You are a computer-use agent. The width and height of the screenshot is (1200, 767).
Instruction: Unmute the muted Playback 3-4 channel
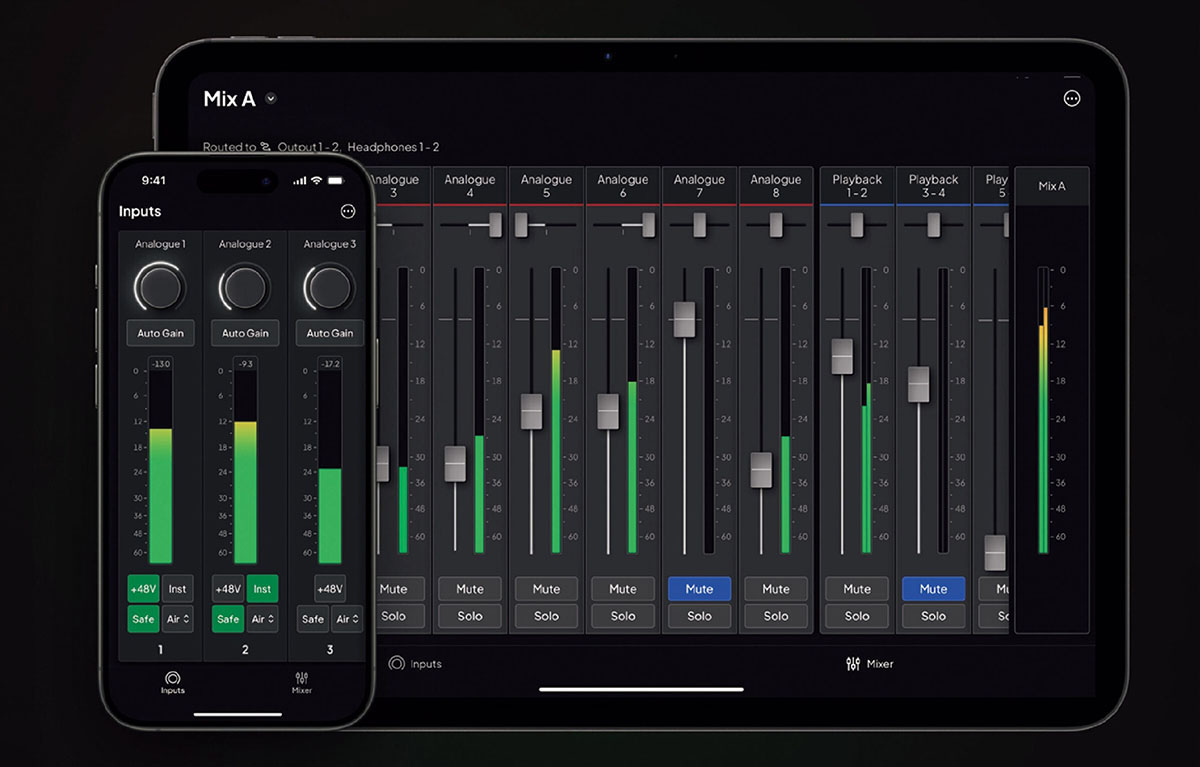click(x=933, y=589)
